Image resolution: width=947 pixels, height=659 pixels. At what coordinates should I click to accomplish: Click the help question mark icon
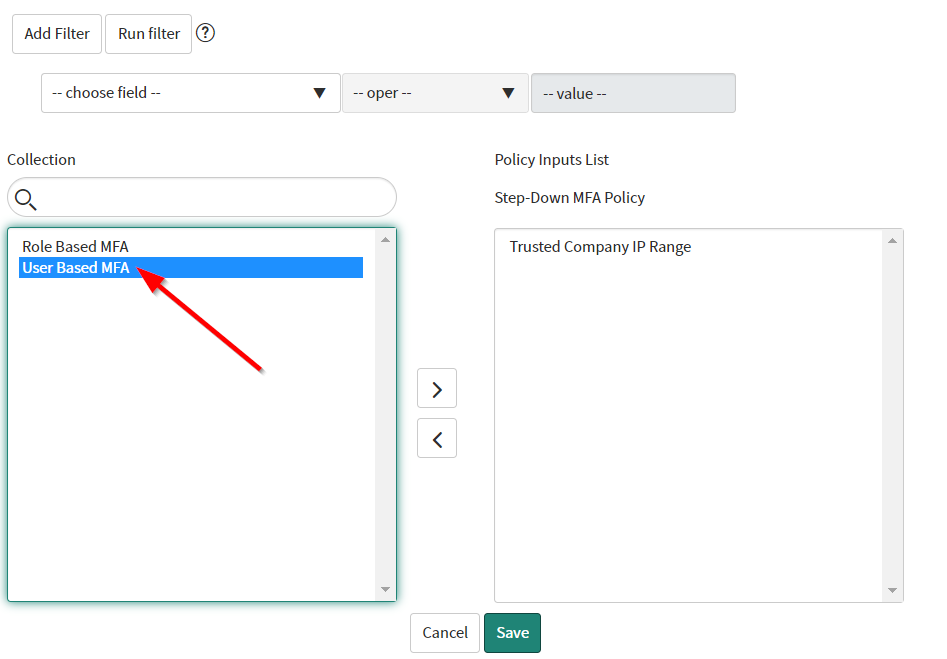pos(205,33)
